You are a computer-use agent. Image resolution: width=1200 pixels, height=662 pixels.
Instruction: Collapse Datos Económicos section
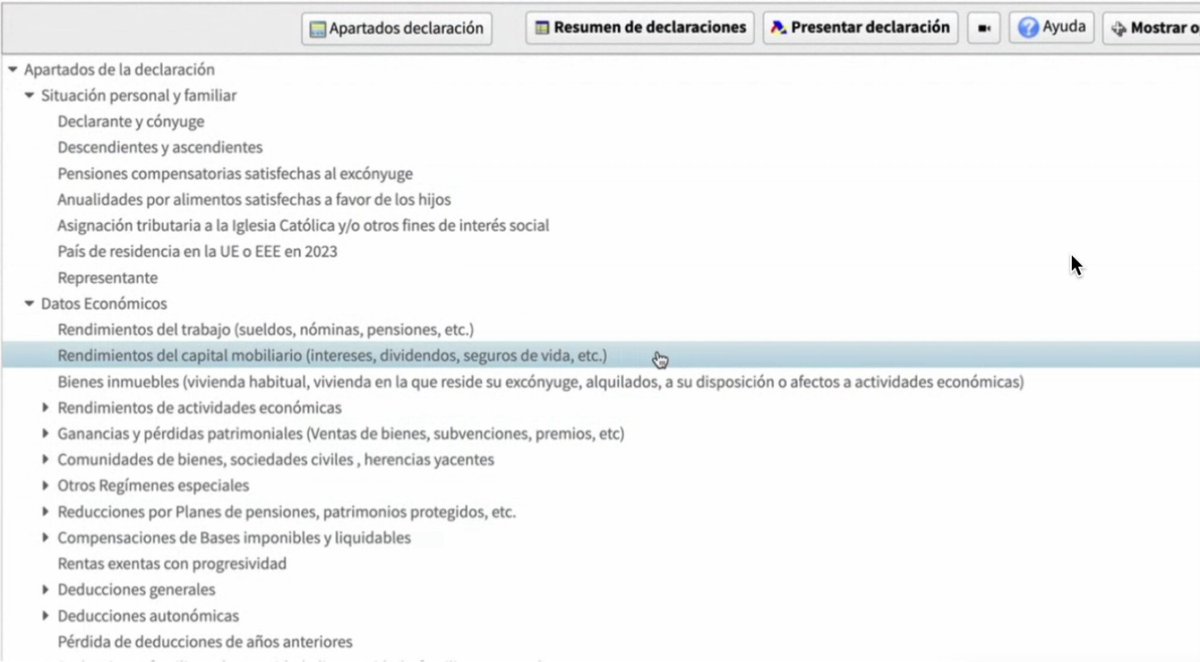(30, 304)
